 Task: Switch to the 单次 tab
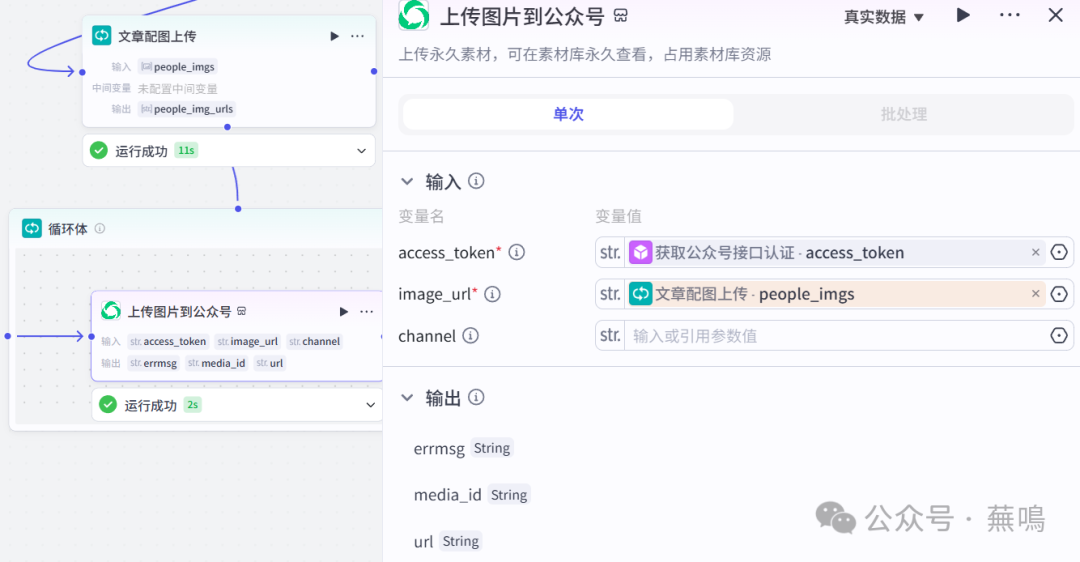coord(568,114)
